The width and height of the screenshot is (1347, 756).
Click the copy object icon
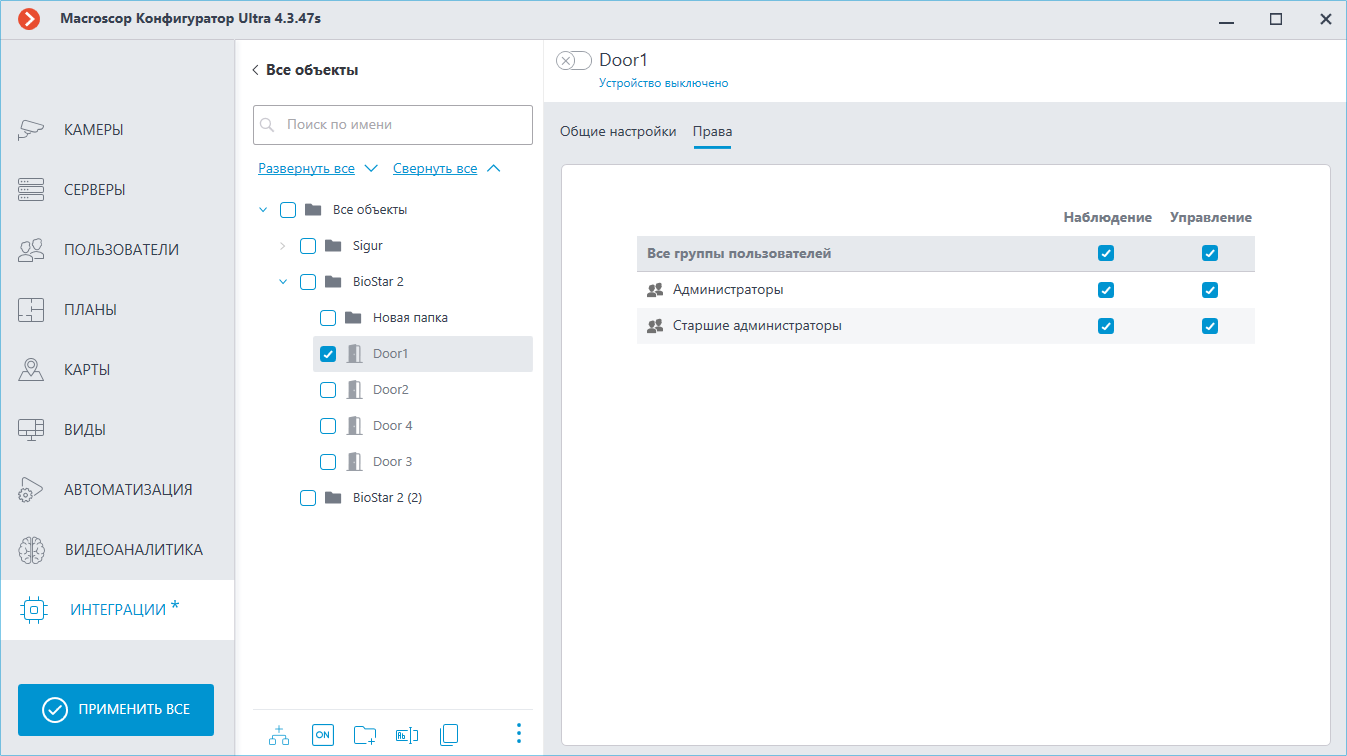coord(449,735)
